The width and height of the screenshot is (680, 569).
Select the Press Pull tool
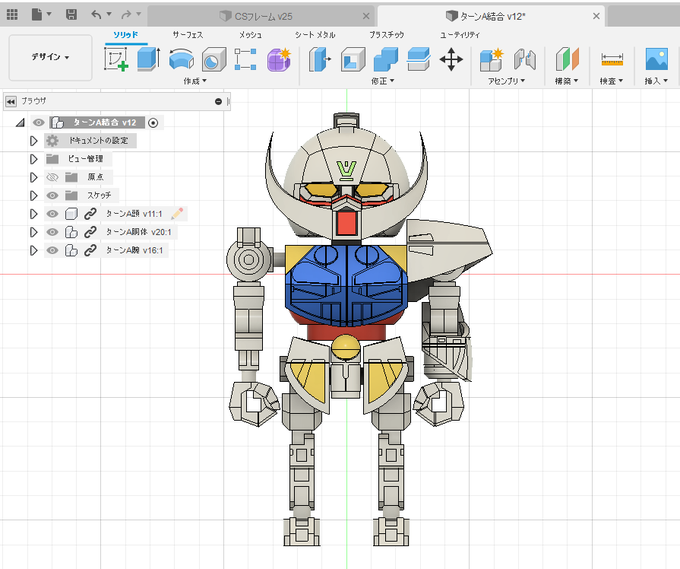point(320,59)
